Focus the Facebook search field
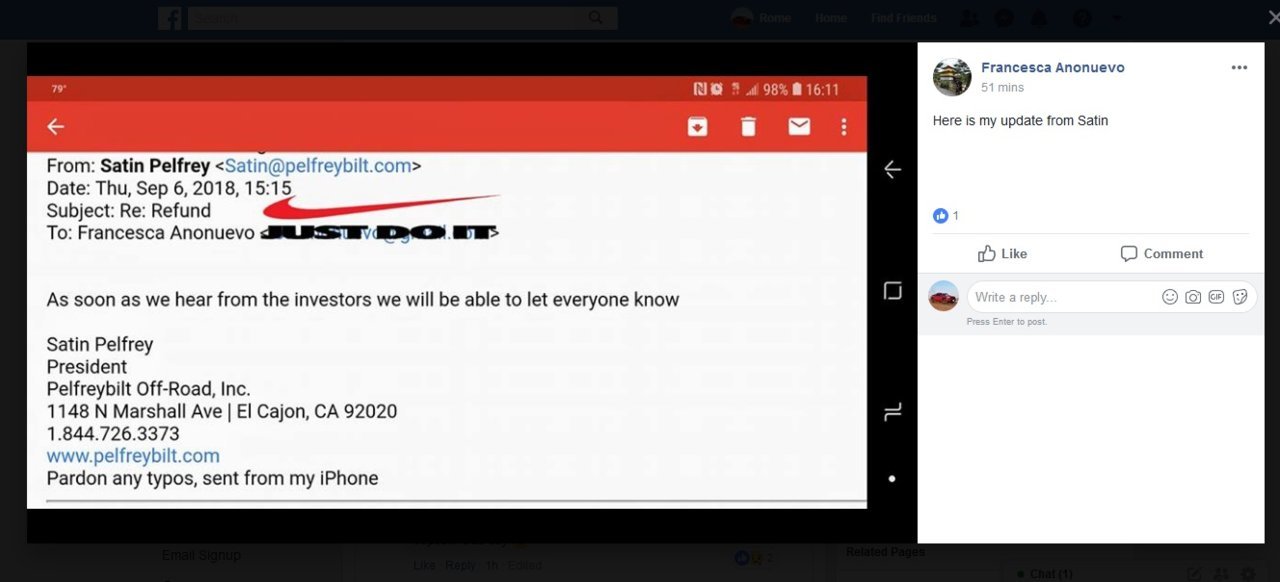 tap(387, 18)
